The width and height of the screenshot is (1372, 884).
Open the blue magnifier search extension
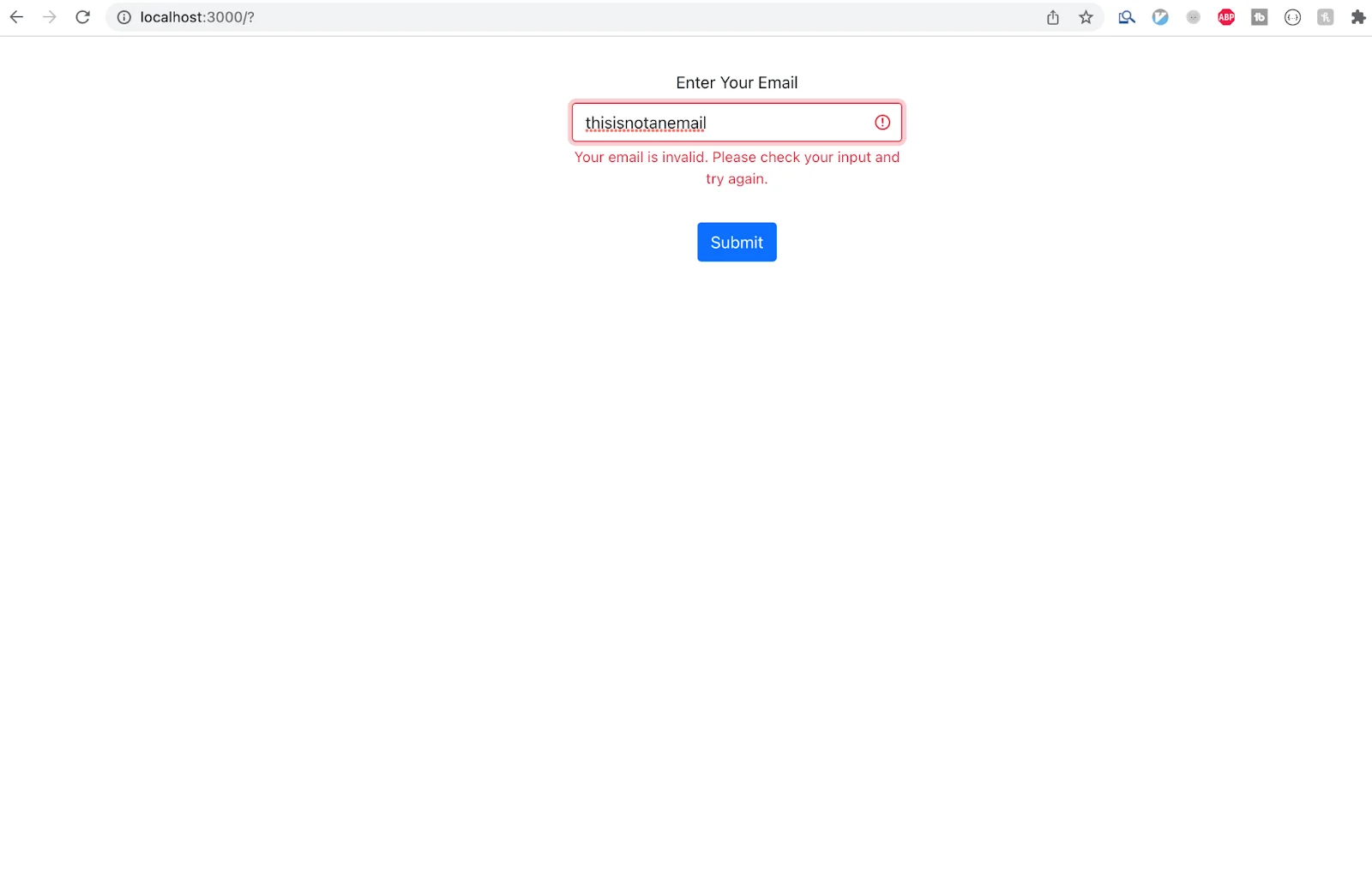pos(1126,16)
